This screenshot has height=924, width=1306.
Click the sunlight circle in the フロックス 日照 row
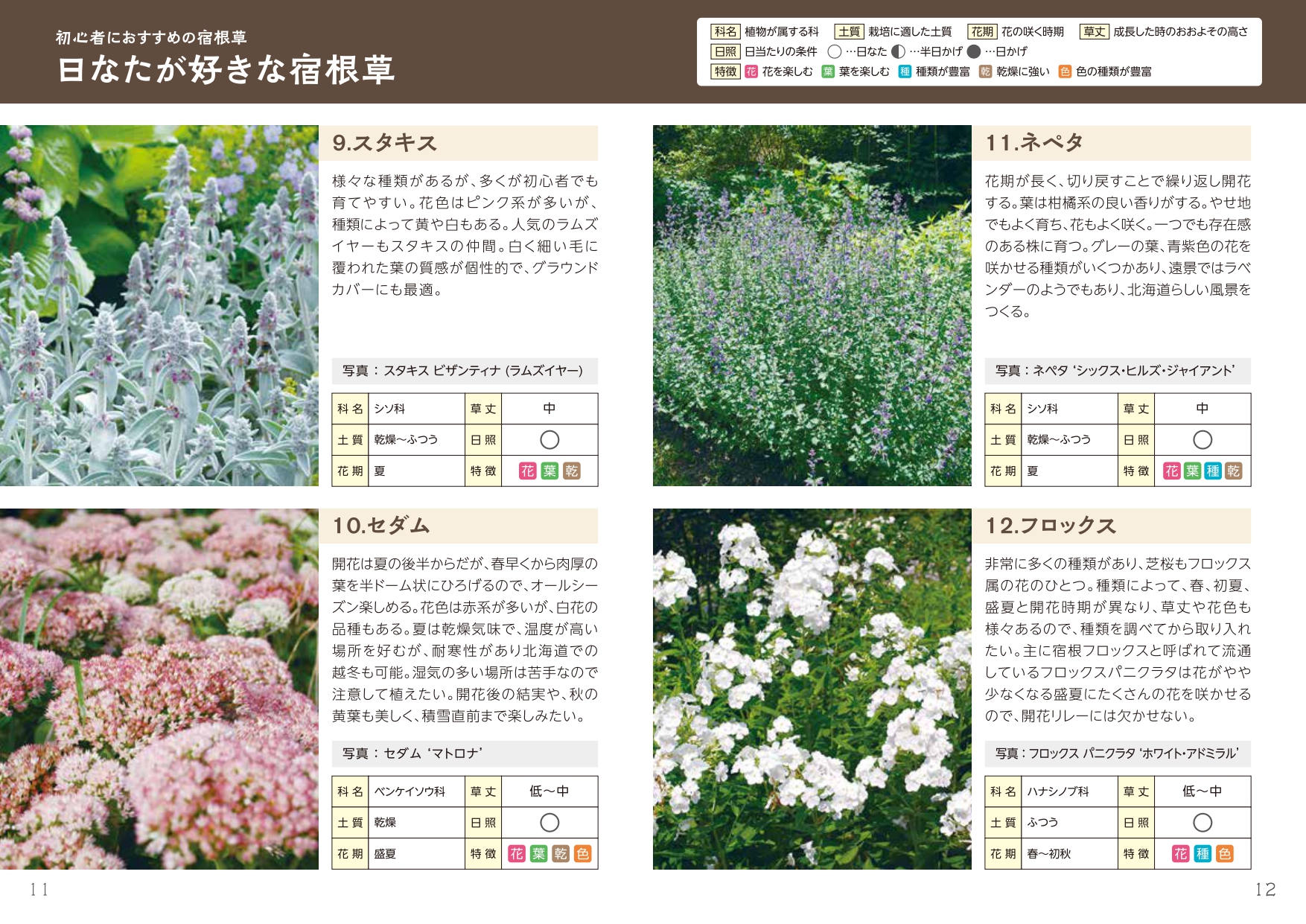[1203, 822]
